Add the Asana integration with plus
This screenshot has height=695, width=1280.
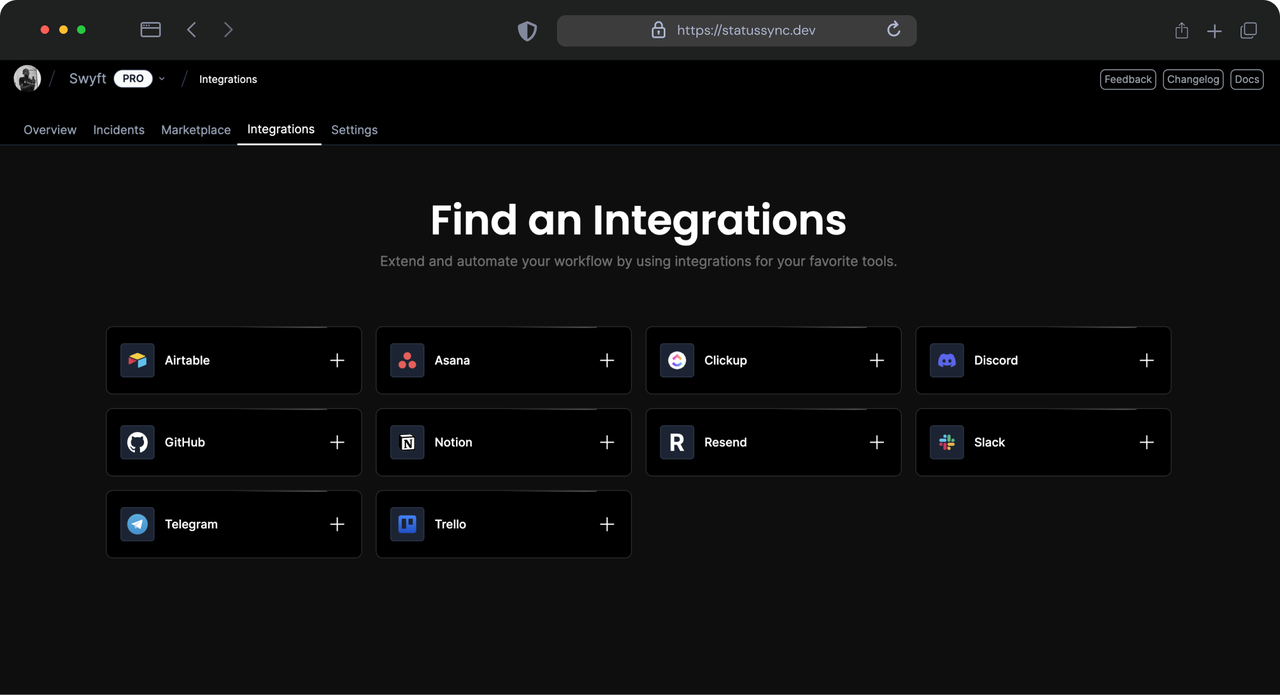tap(607, 360)
